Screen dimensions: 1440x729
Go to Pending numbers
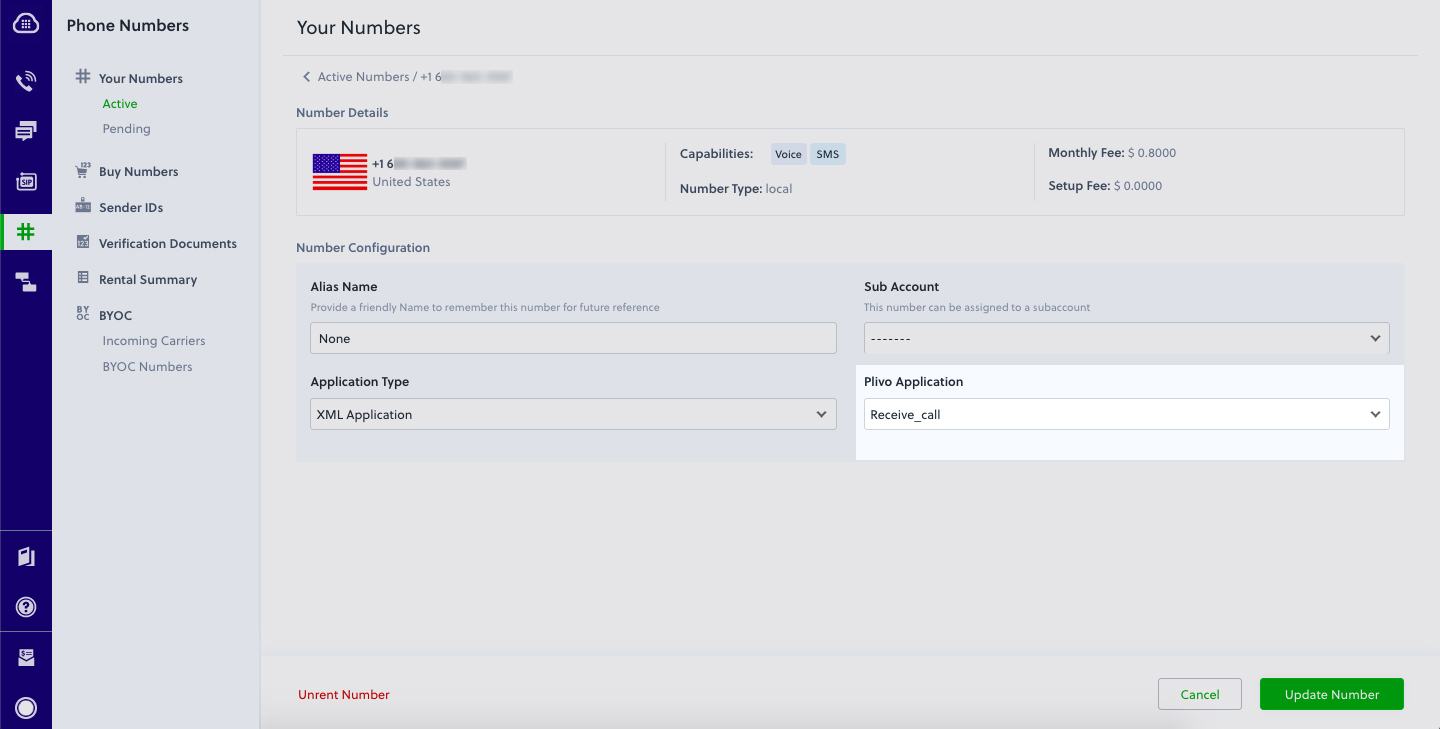click(126, 129)
